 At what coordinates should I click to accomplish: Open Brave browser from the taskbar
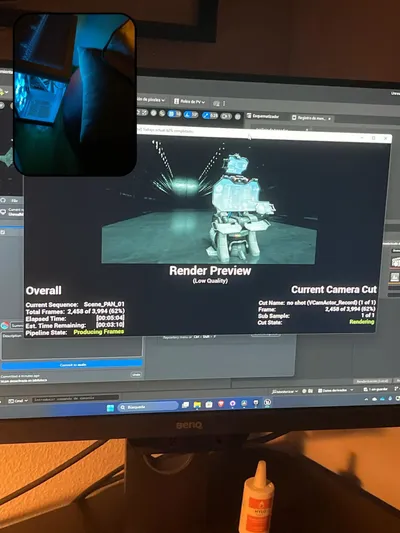221,403
